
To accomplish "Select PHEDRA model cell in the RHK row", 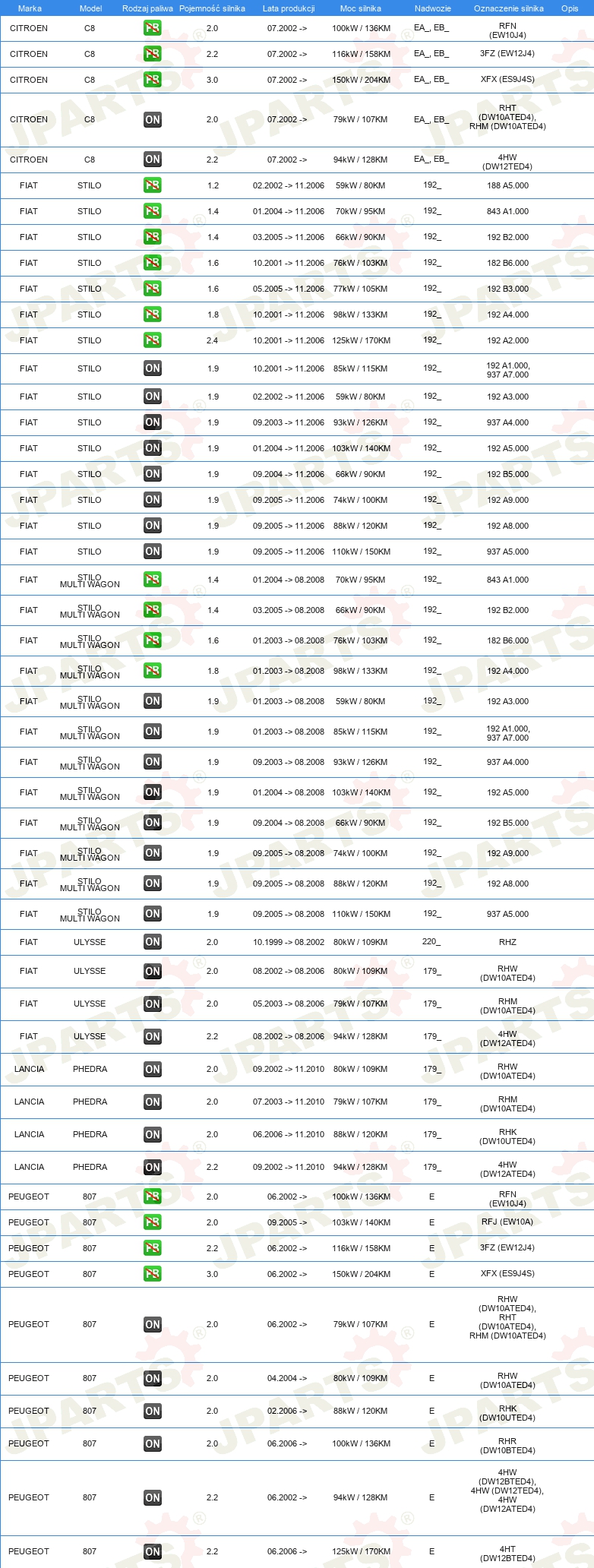I will tap(90, 1134).
